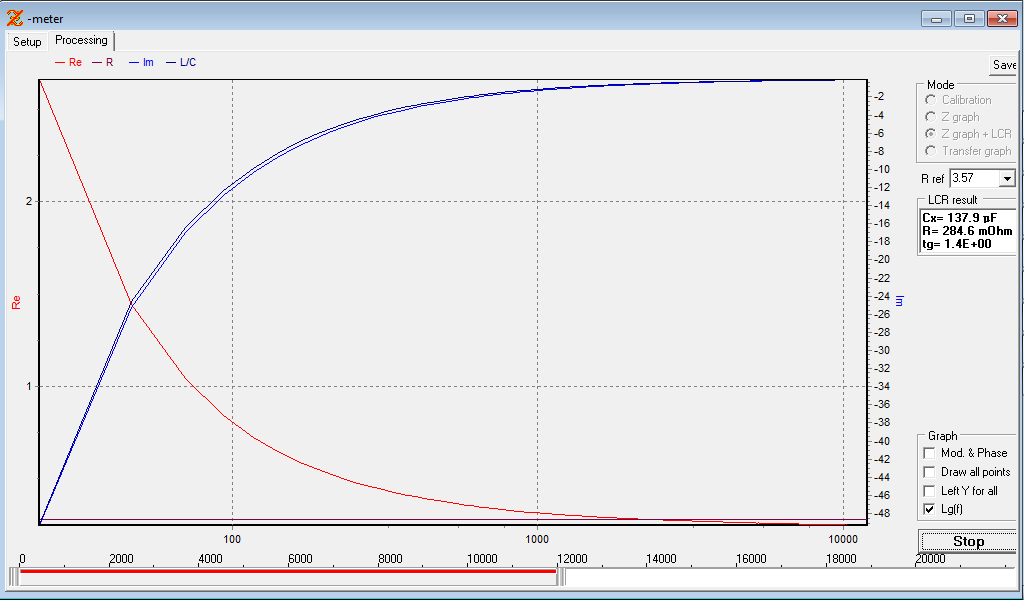Image resolution: width=1024 pixels, height=600 pixels.
Task: Choose the Z graph mode option
Action: [x=931, y=117]
